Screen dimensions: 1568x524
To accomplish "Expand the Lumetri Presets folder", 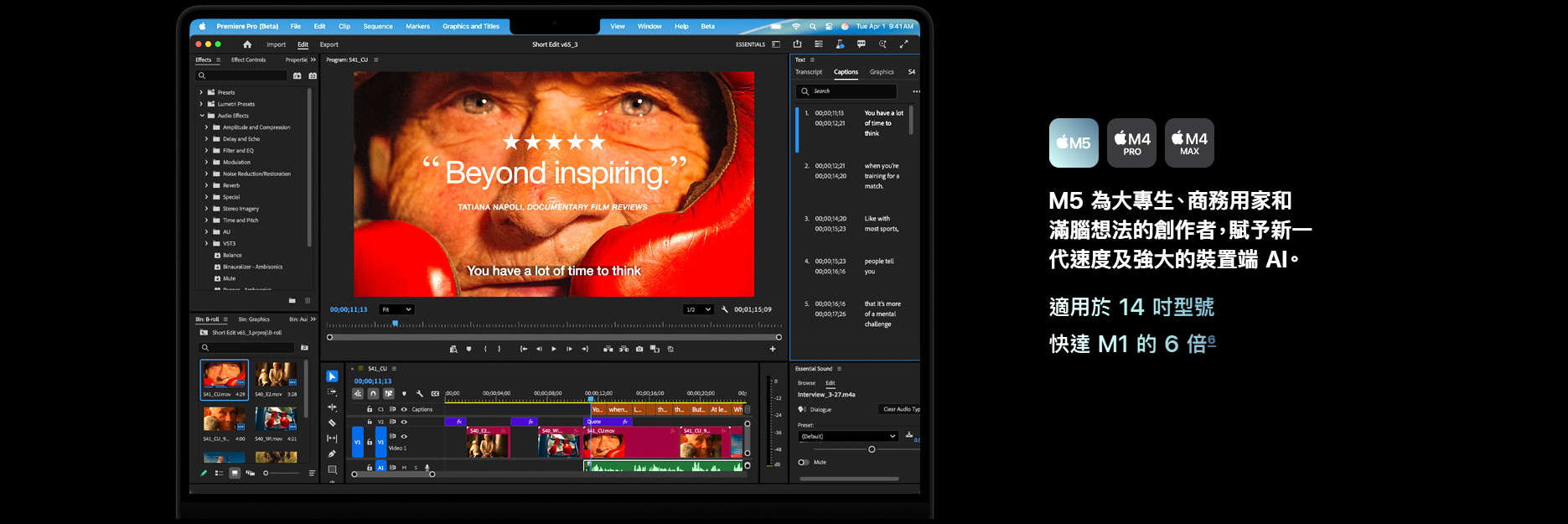I will click(x=201, y=104).
